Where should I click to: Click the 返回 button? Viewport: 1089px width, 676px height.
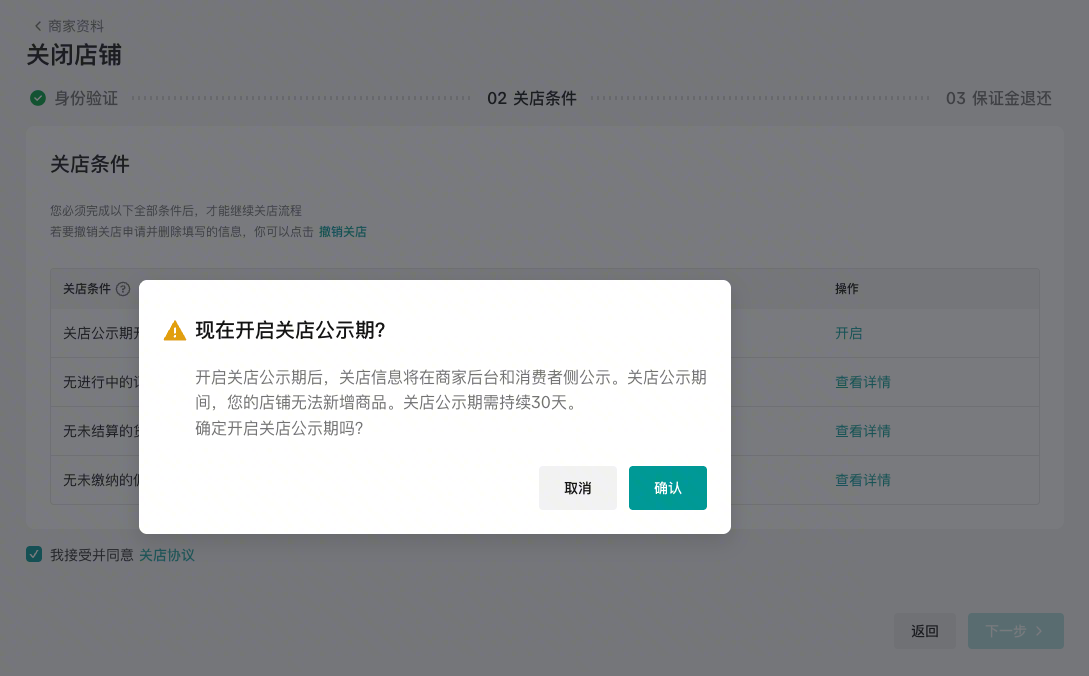click(924, 631)
